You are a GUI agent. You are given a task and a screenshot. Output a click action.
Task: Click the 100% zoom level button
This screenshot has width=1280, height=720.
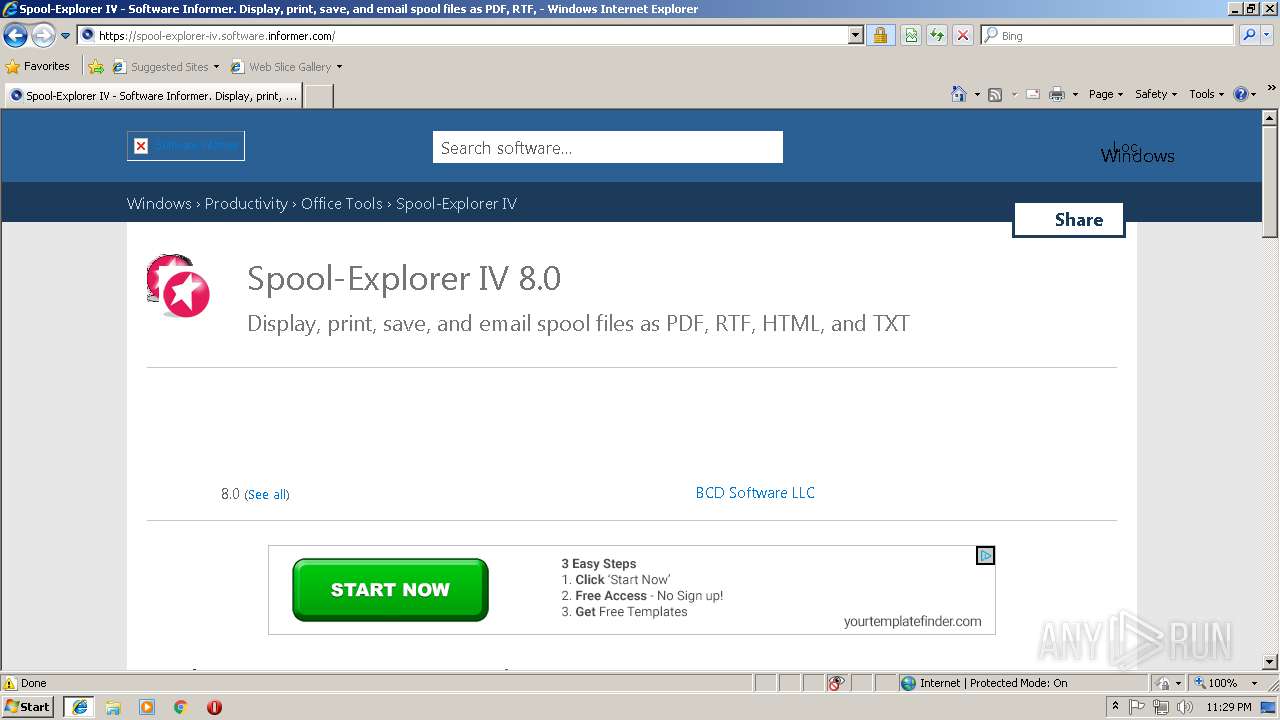pos(1215,683)
